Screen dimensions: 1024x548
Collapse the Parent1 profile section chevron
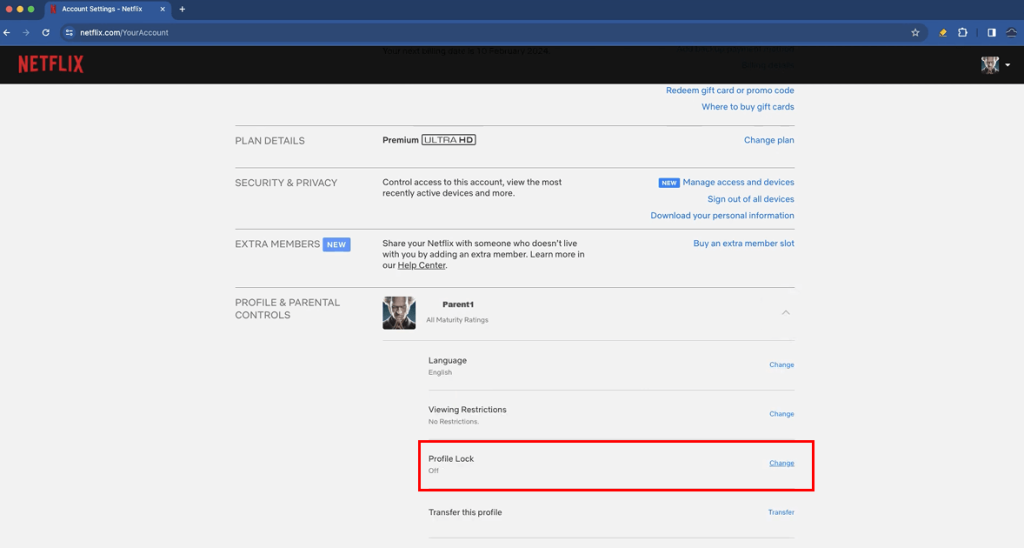click(x=786, y=313)
